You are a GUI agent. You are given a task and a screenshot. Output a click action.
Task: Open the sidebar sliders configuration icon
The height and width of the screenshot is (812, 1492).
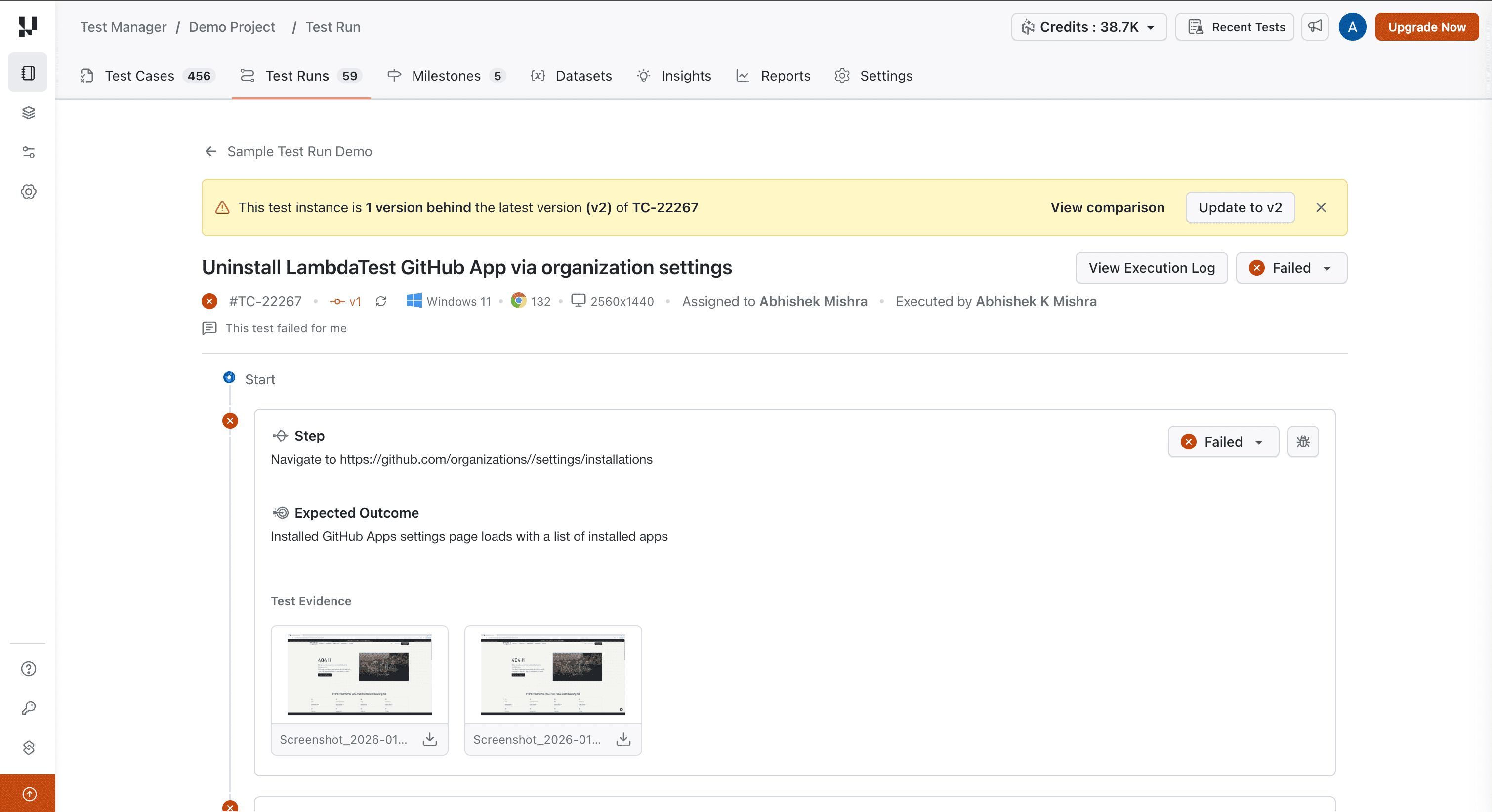point(28,152)
